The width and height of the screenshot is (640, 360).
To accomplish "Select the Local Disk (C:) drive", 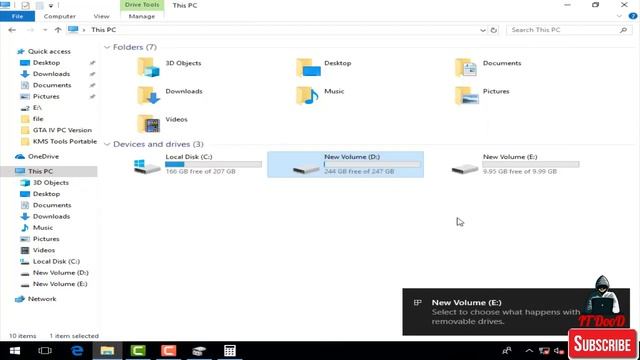I will click(198, 164).
